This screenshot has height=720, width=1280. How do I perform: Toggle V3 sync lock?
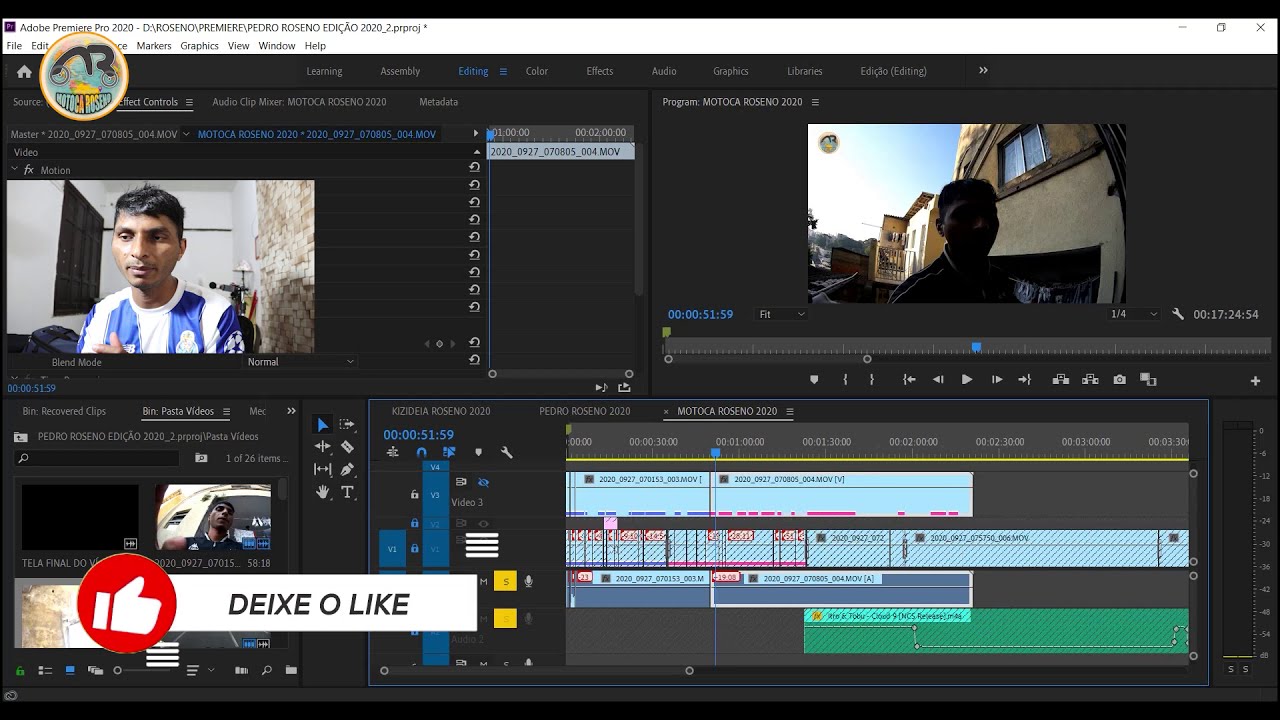coord(461,482)
